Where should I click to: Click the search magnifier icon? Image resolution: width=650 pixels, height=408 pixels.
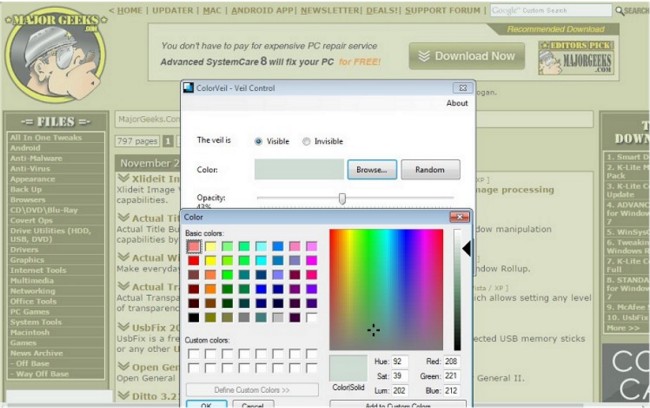(620, 11)
